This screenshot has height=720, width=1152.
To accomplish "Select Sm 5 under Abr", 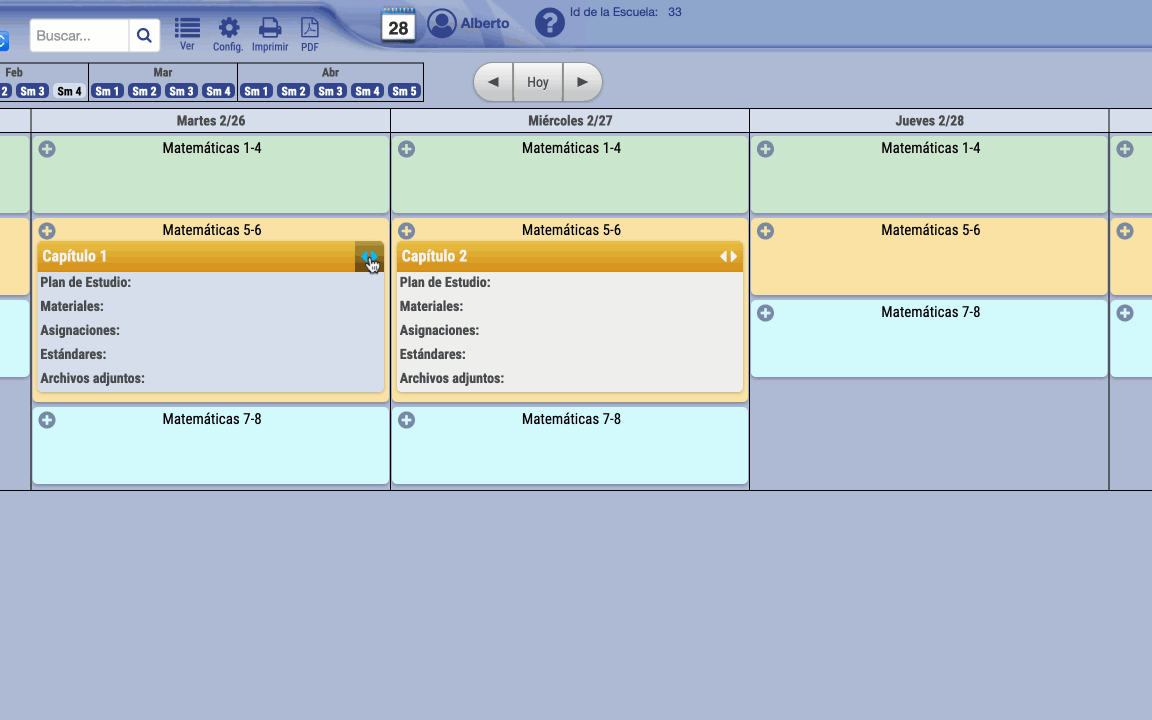I will (x=404, y=91).
